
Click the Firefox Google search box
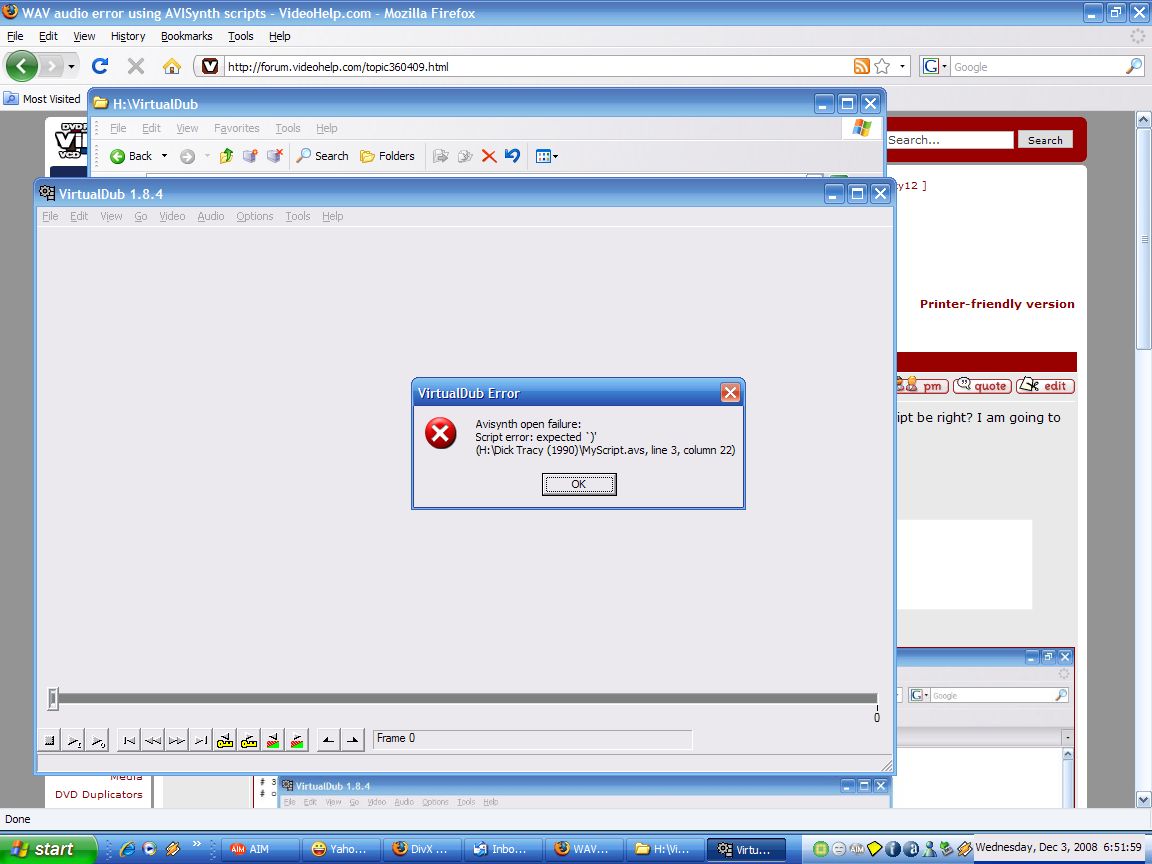click(x=1037, y=67)
